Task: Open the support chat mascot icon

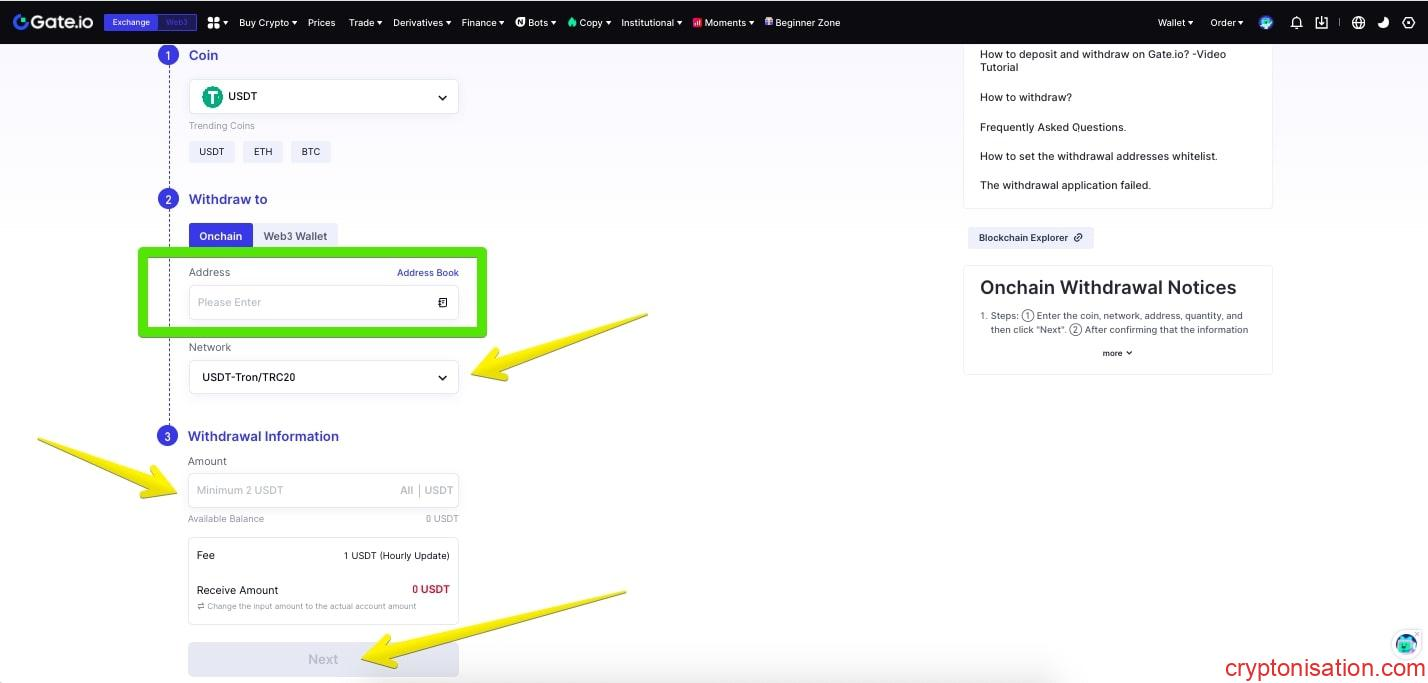Action: click(1406, 643)
